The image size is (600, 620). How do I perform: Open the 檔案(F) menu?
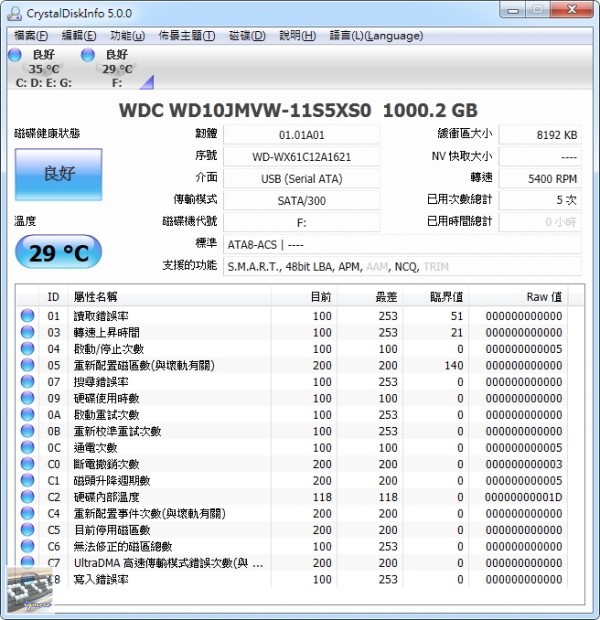point(31,36)
